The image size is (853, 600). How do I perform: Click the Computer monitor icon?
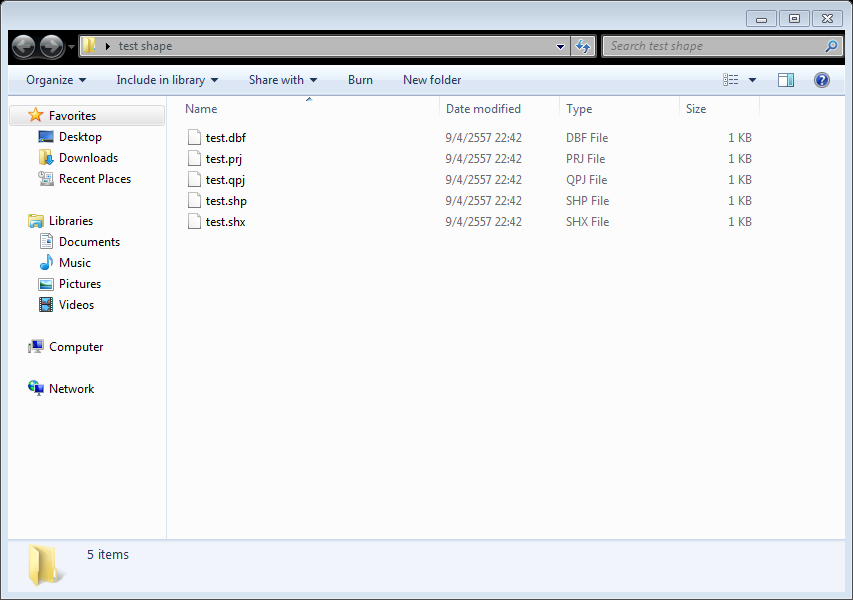coord(36,347)
